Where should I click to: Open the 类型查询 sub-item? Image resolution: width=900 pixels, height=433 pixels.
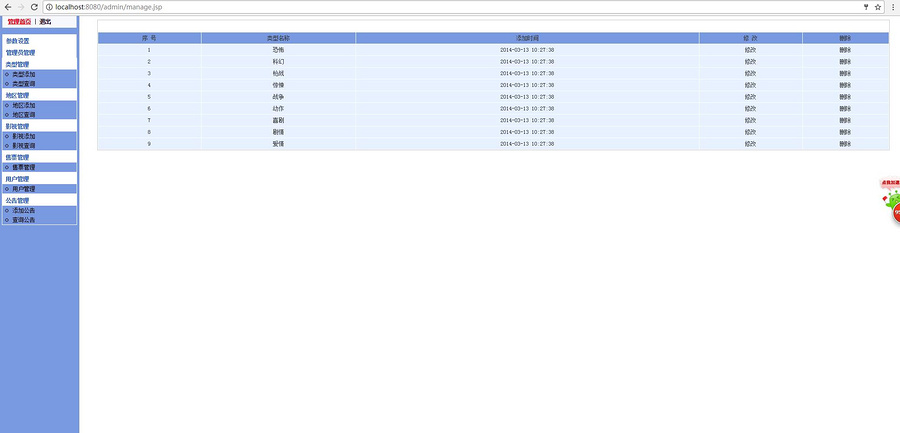tap(24, 84)
